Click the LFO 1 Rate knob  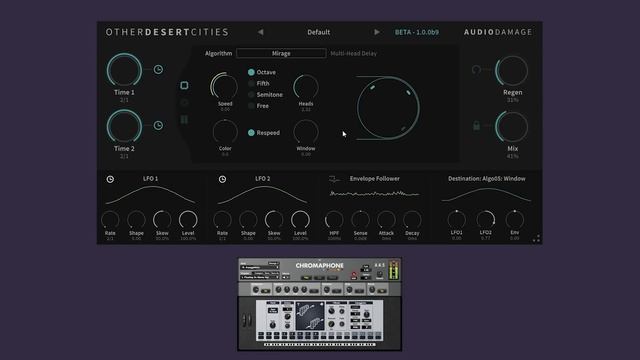coord(110,220)
